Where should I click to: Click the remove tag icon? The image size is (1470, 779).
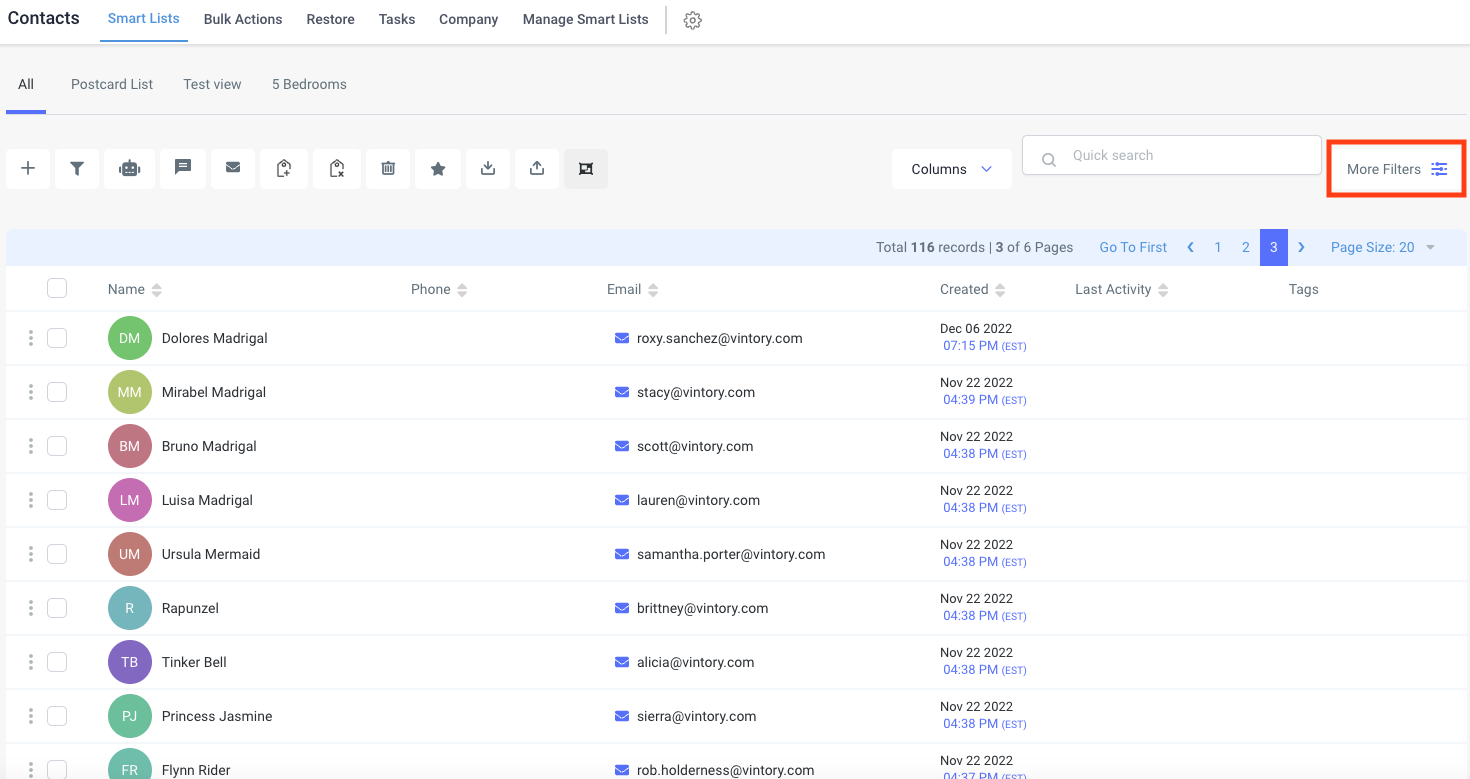[x=337, y=169]
